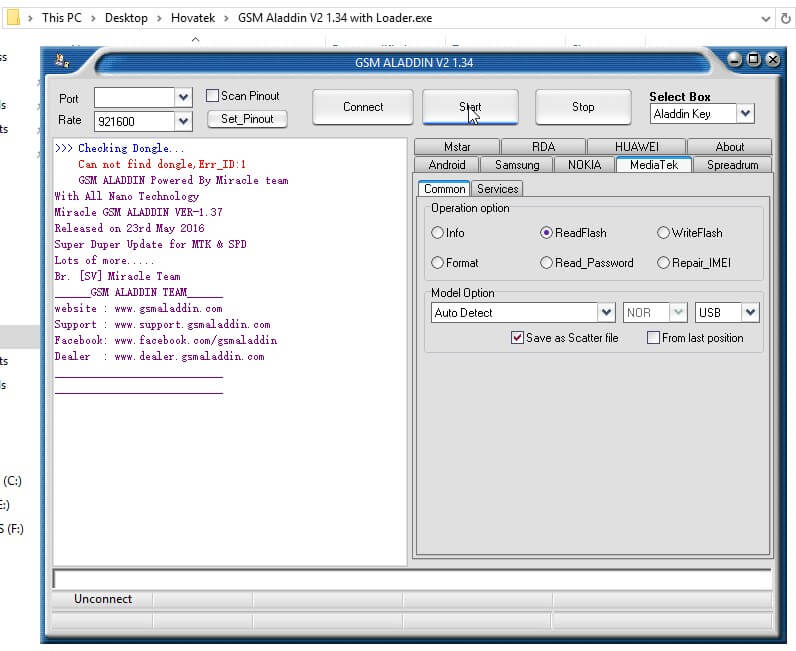Open the About tab
This screenshot has width=796, height=651.
729,147
